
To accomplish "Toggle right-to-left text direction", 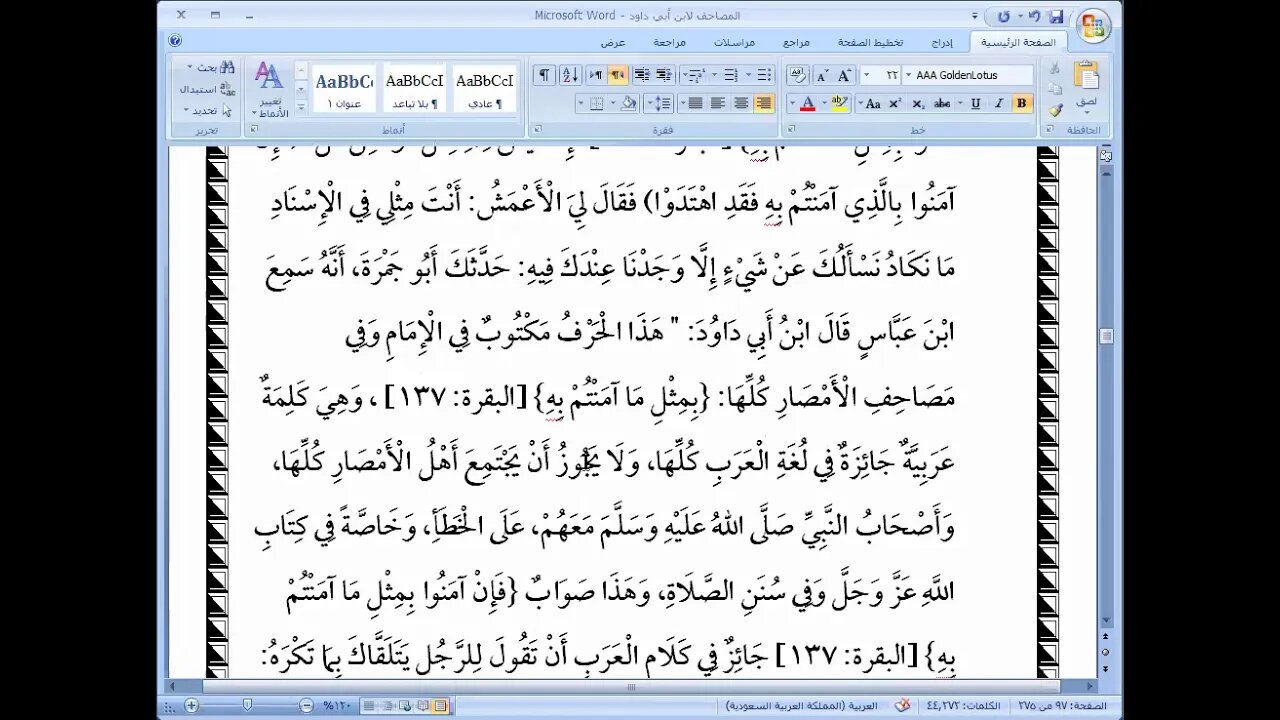I will pos(618,75).
